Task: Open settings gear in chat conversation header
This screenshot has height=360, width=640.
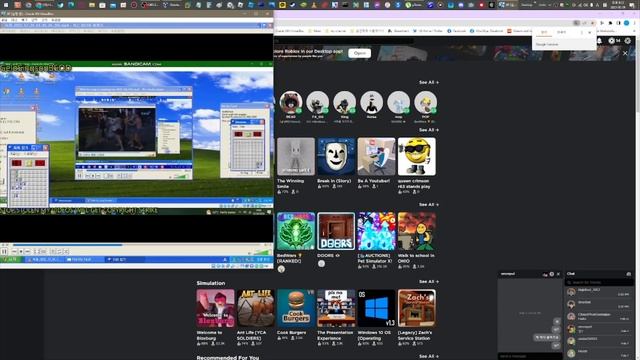Action: pos(552,274)
